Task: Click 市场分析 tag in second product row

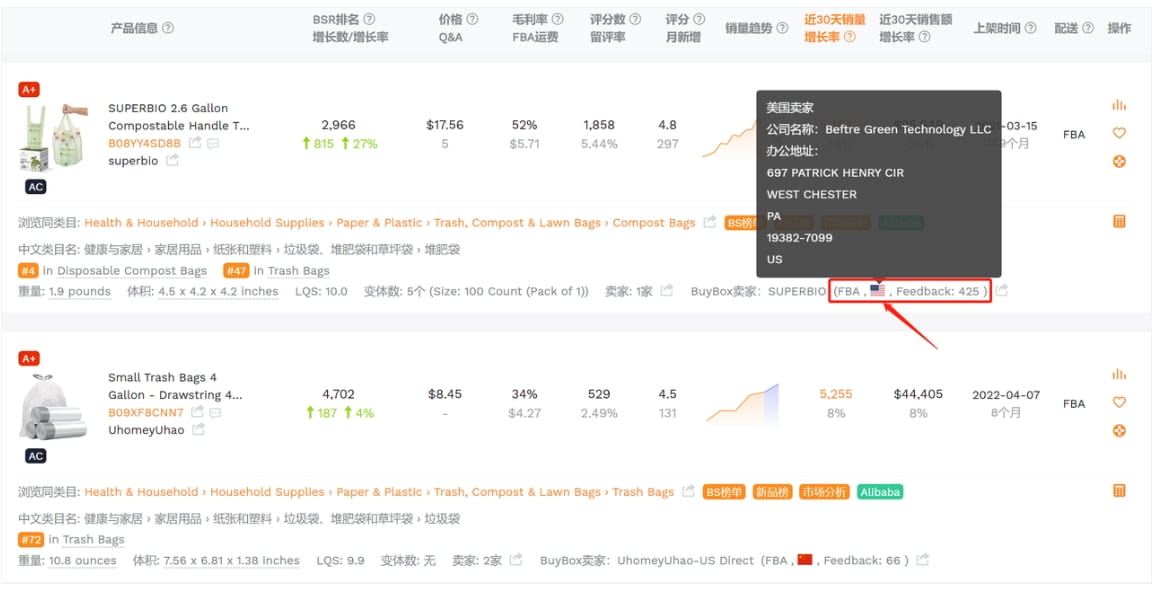Action: click(825, 492)
